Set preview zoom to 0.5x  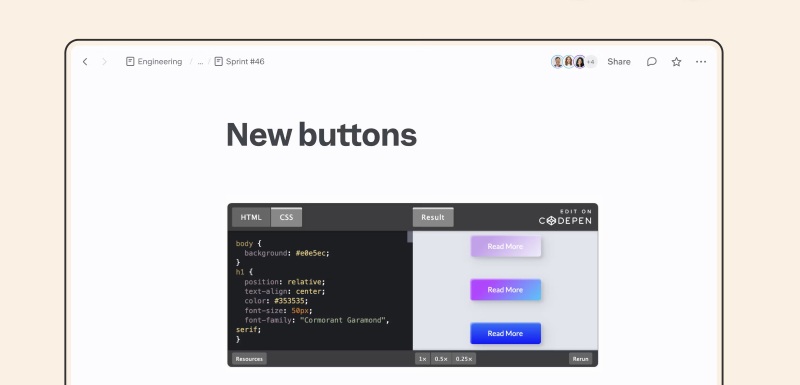coord(441,359)
